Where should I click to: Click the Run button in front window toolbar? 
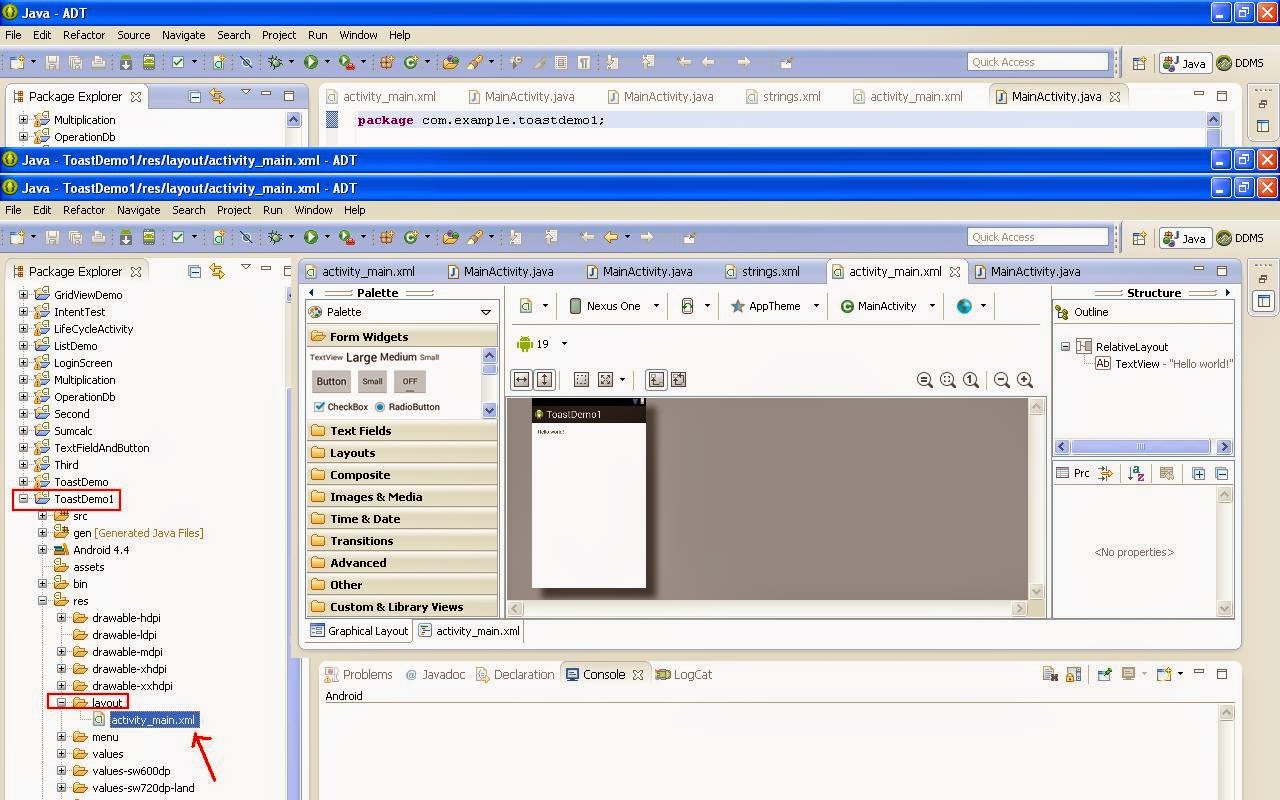point(311,237)
